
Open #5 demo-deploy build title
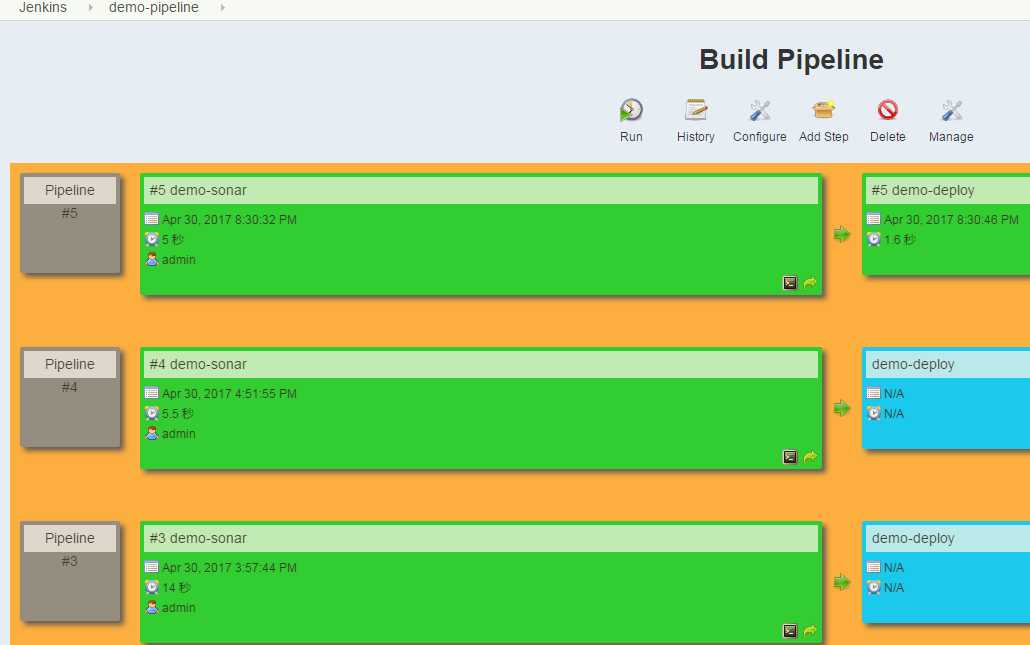(x=922, y=190)
